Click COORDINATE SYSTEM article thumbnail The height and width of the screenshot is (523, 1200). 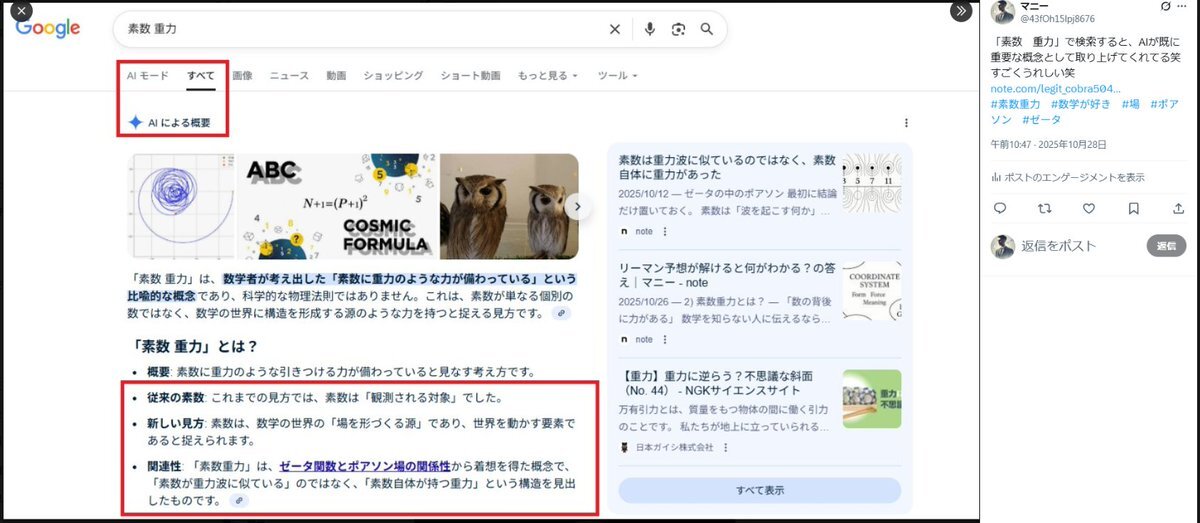(x=872, y=290)
